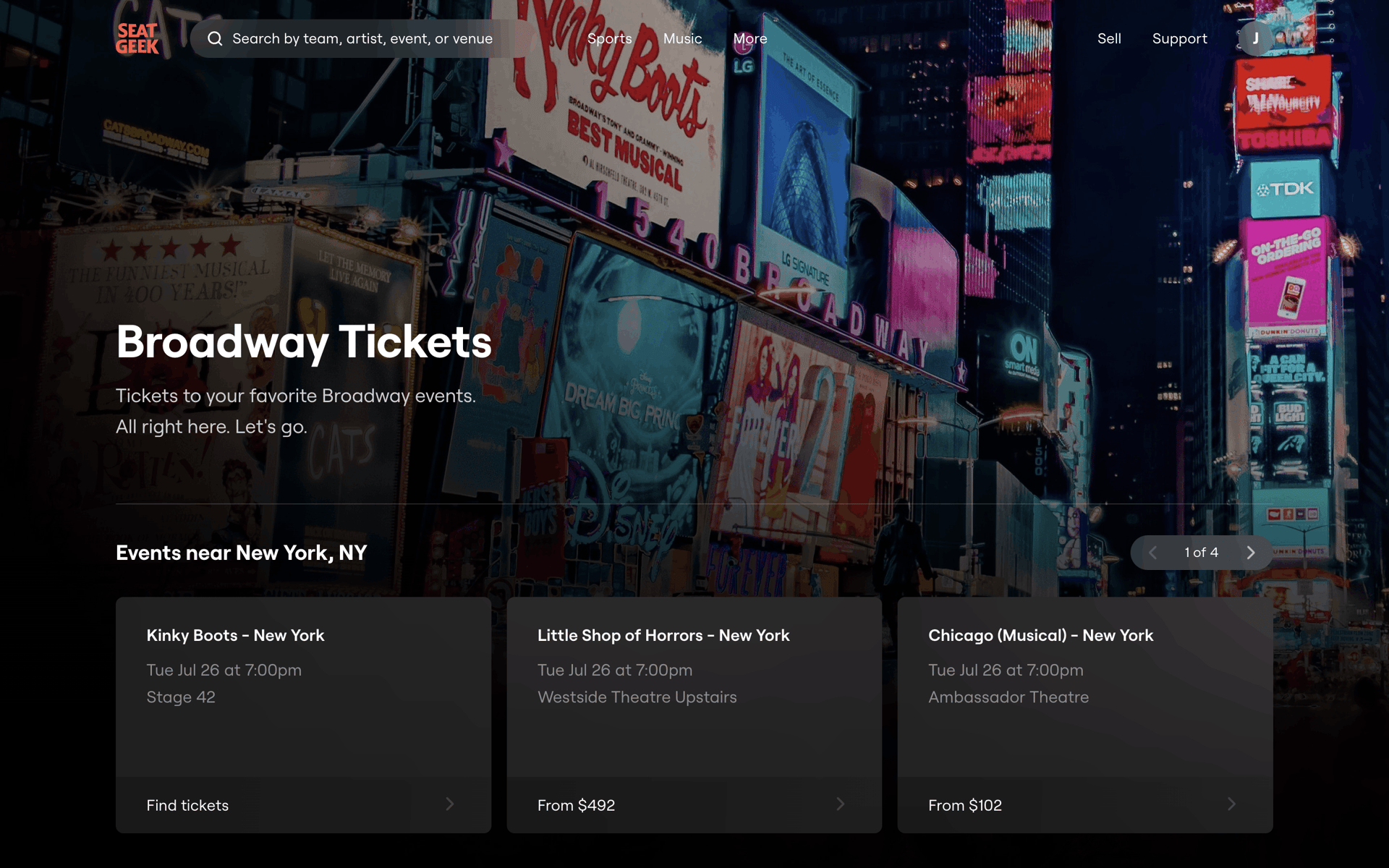
Task: Click the search magnifier icon
Action: point(215,39)
